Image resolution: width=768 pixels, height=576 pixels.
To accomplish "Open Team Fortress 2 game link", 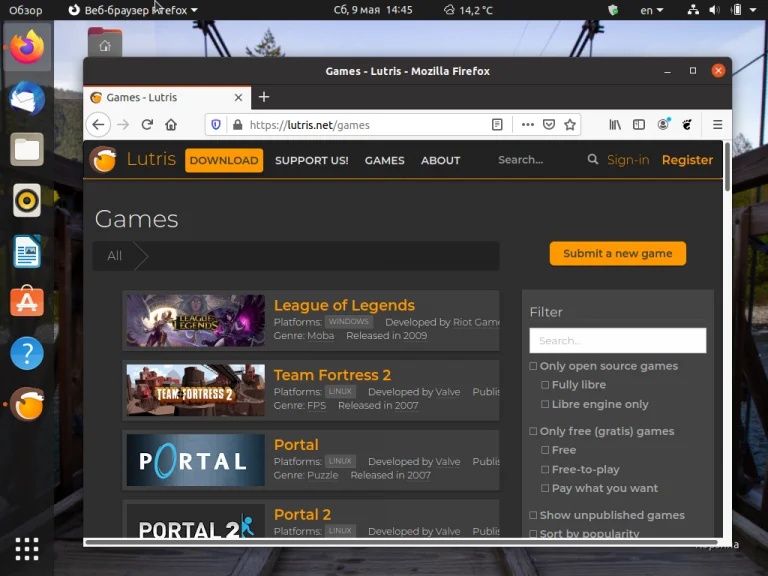I will pos(332,375).
